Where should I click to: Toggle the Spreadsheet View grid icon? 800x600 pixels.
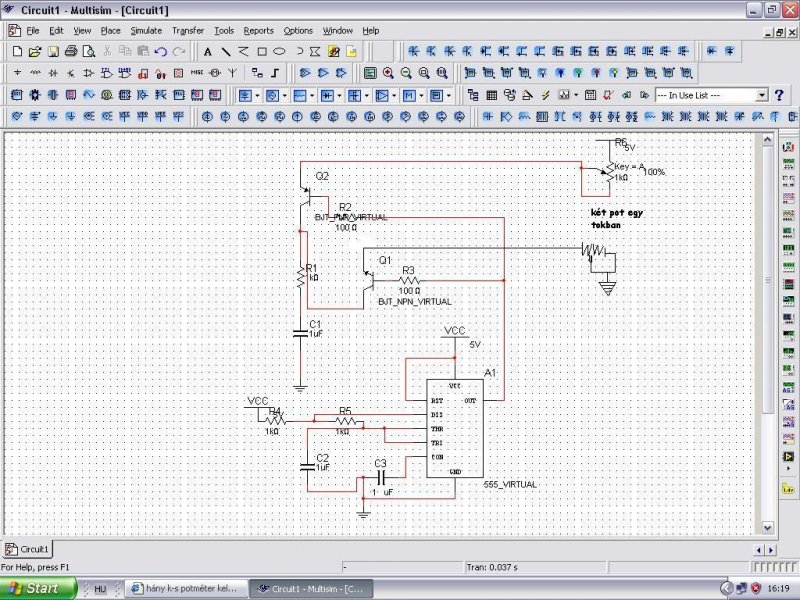pyautogui.click(x=491, y=95)
